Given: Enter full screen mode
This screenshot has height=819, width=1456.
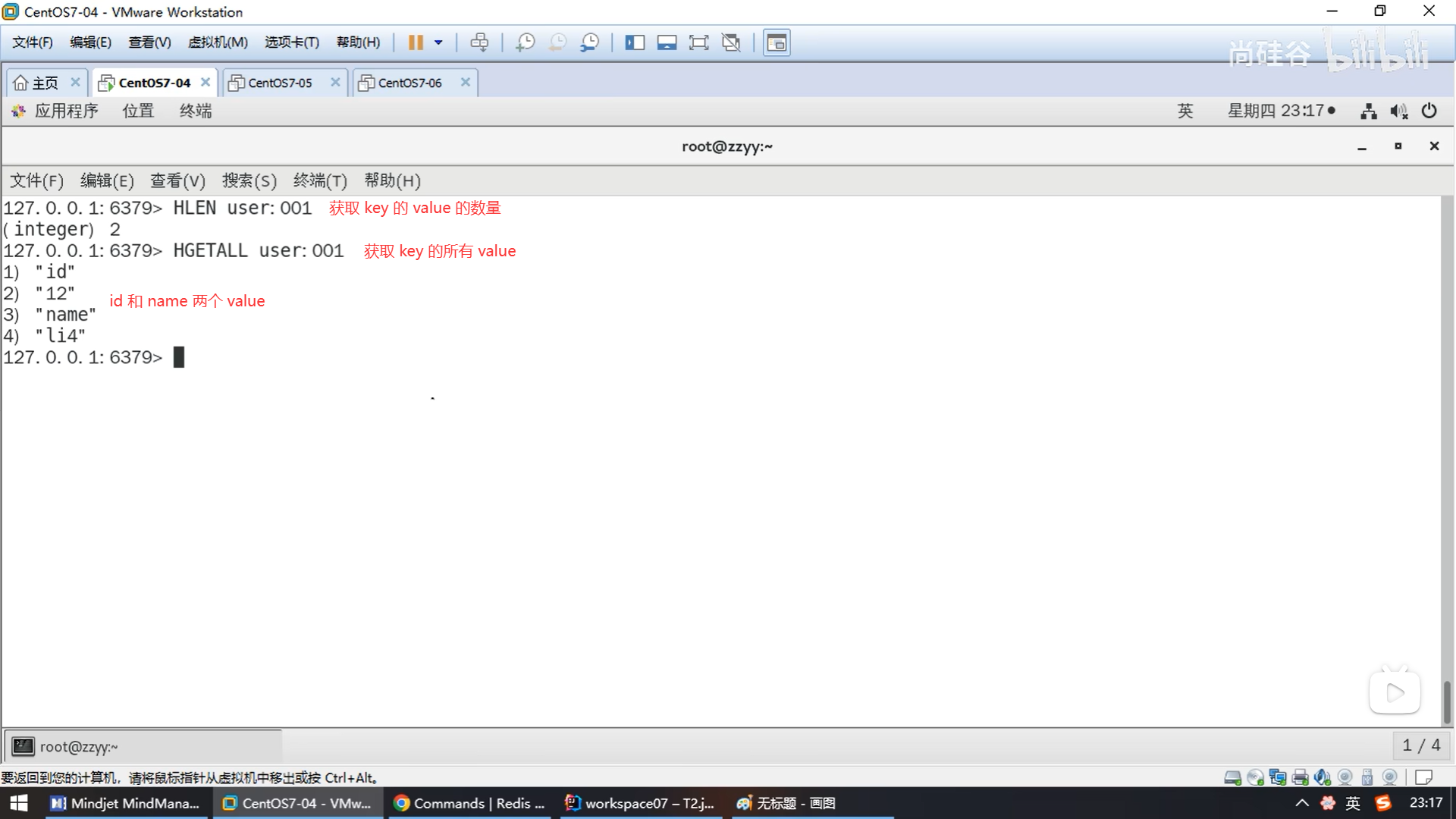Looking at the screenshot, I should [x=698, y=42].
